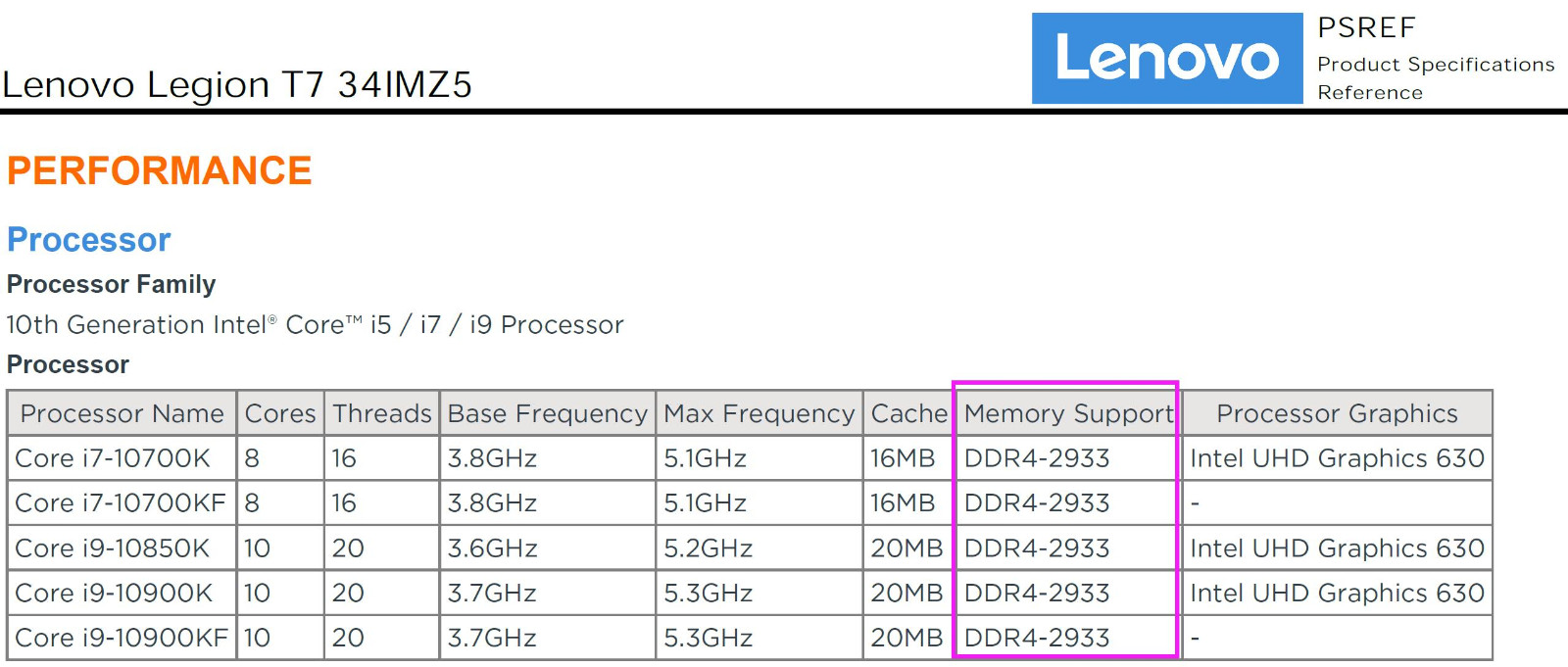Select Core i9-10850K processor name
The width and height of the screenshot is (1568, 667).
(x=113, y=548)
